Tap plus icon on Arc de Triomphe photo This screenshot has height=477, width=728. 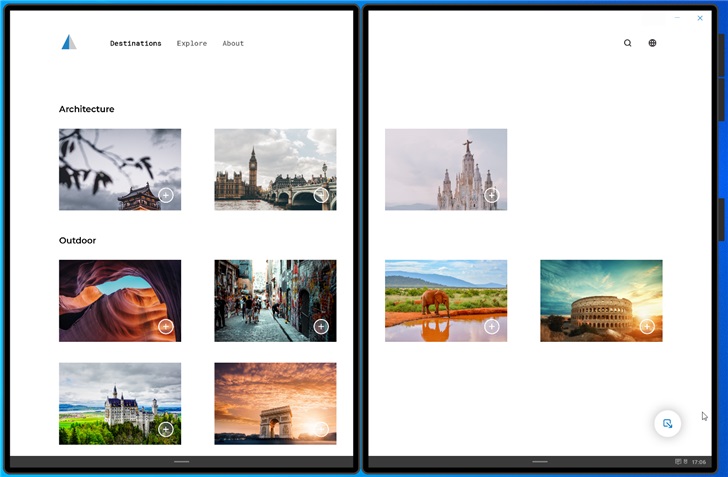click(x=321, y=429)
